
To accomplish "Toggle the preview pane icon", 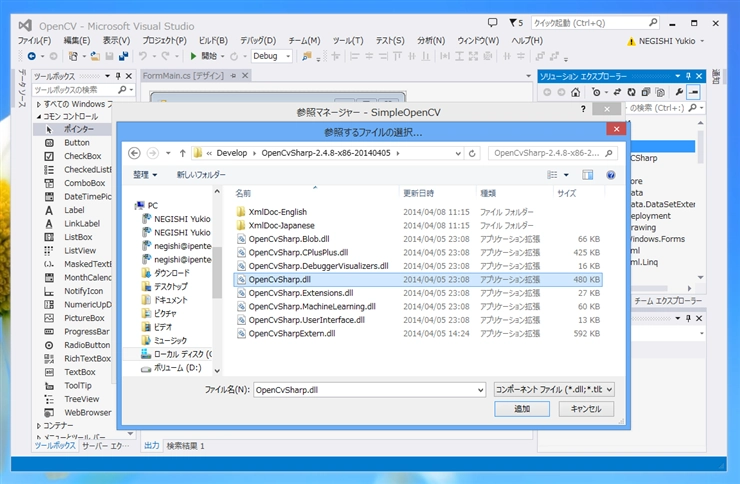I will 588,175.
